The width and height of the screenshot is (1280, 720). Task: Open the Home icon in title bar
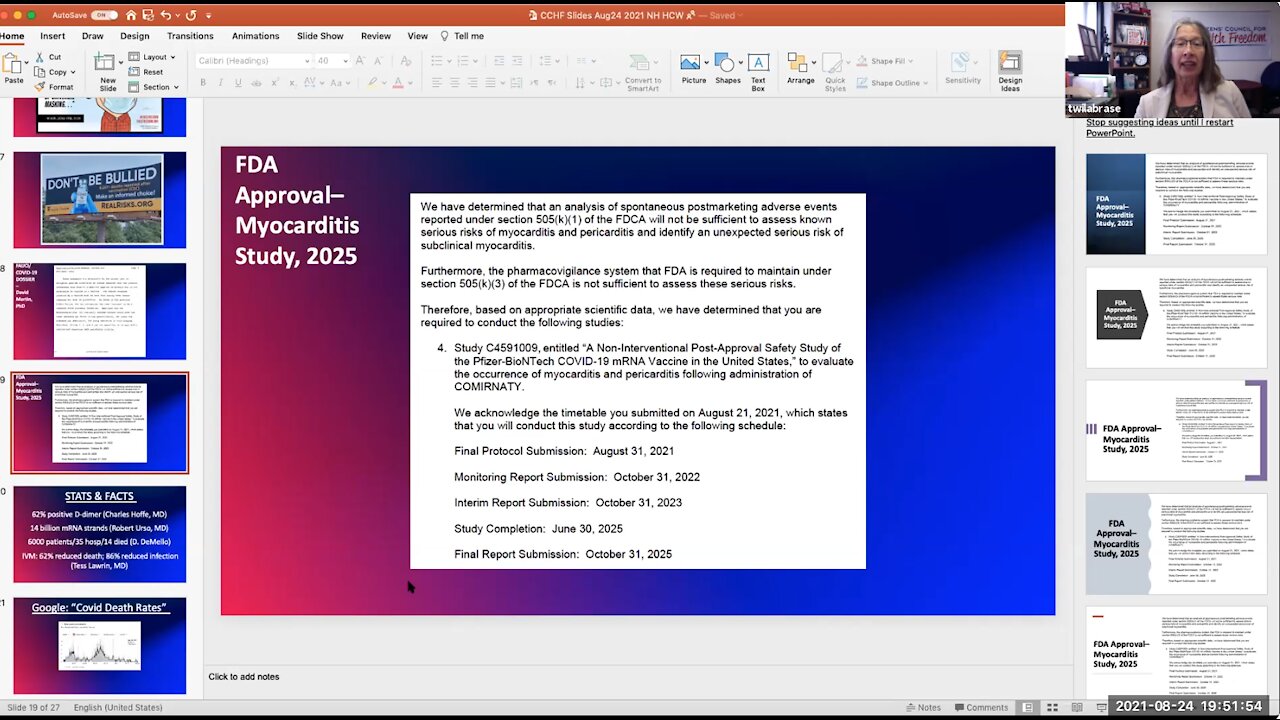tap(131, 15)
